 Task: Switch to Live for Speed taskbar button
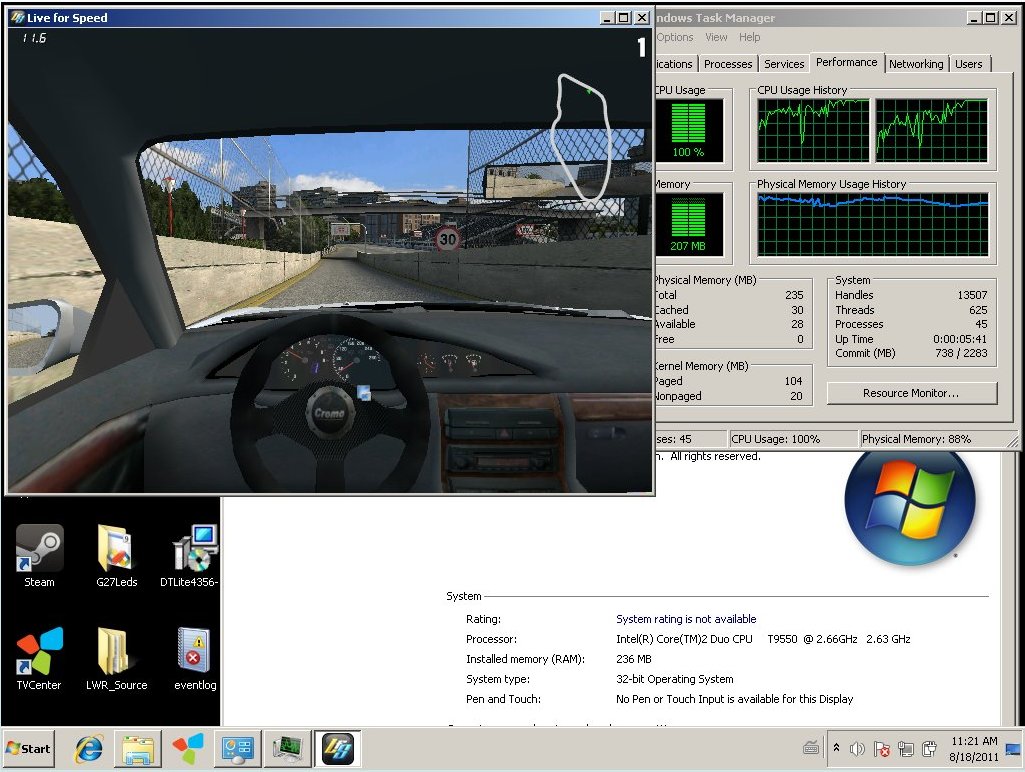click(337, 748)
